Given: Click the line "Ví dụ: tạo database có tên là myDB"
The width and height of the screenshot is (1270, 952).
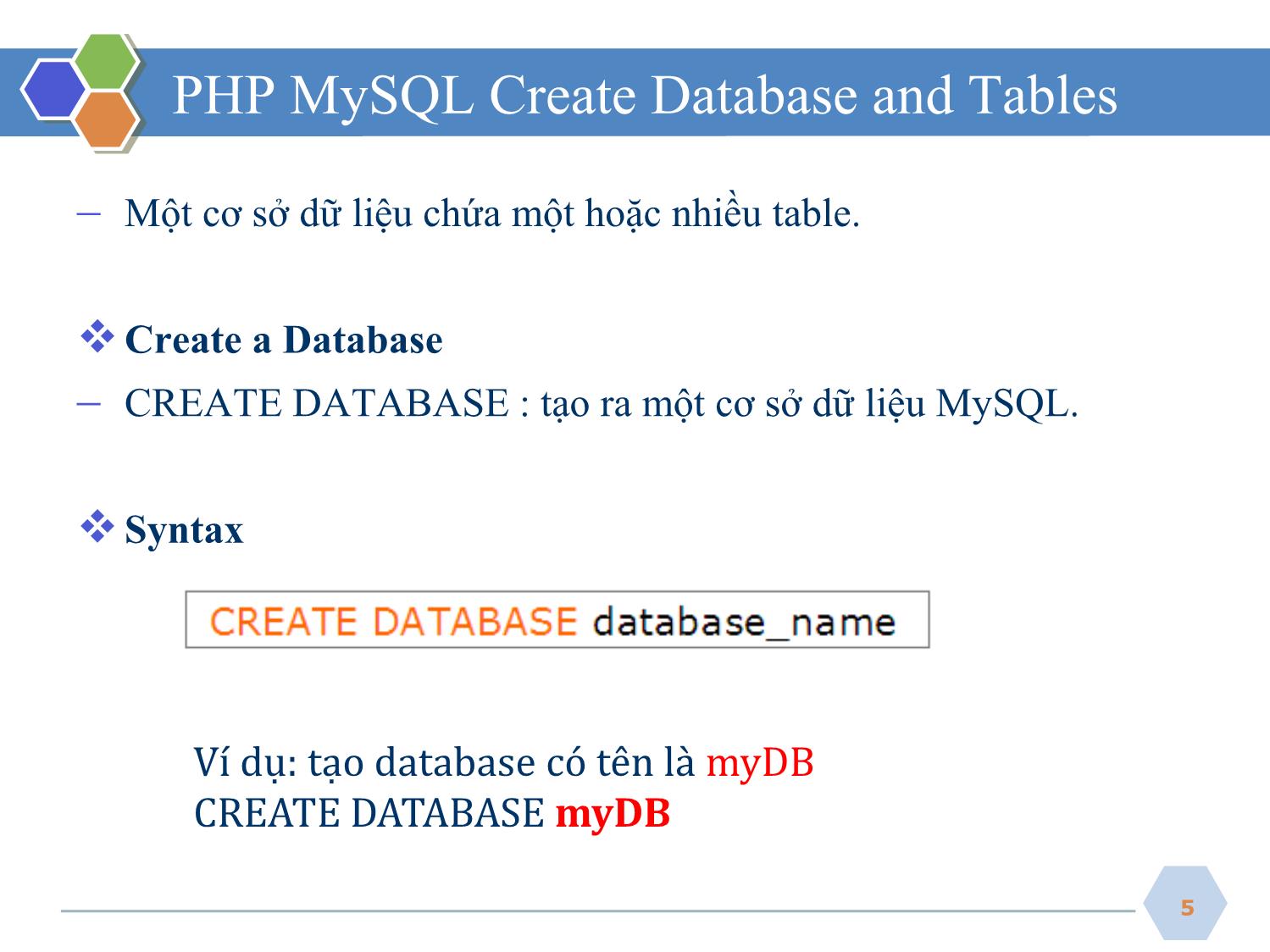Looking at the screenshot, I should (504, 762).
